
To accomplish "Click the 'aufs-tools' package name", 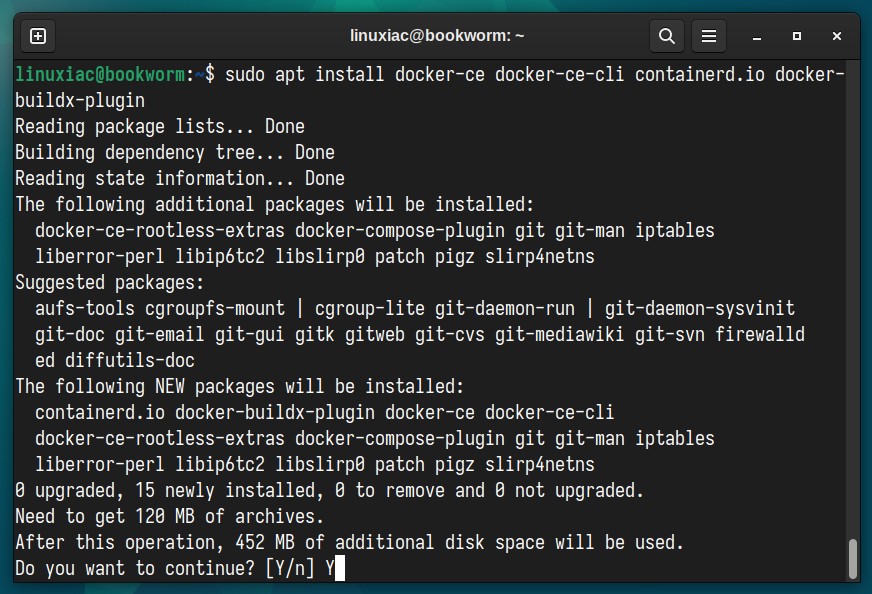I will [85, 308].
